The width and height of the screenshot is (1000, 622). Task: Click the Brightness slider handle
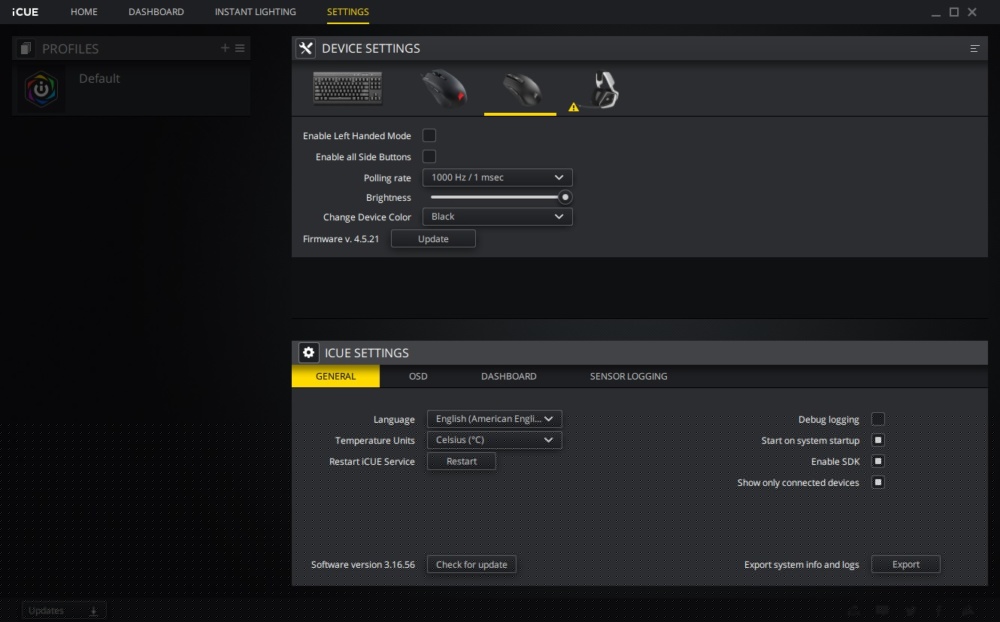(565, 197)
